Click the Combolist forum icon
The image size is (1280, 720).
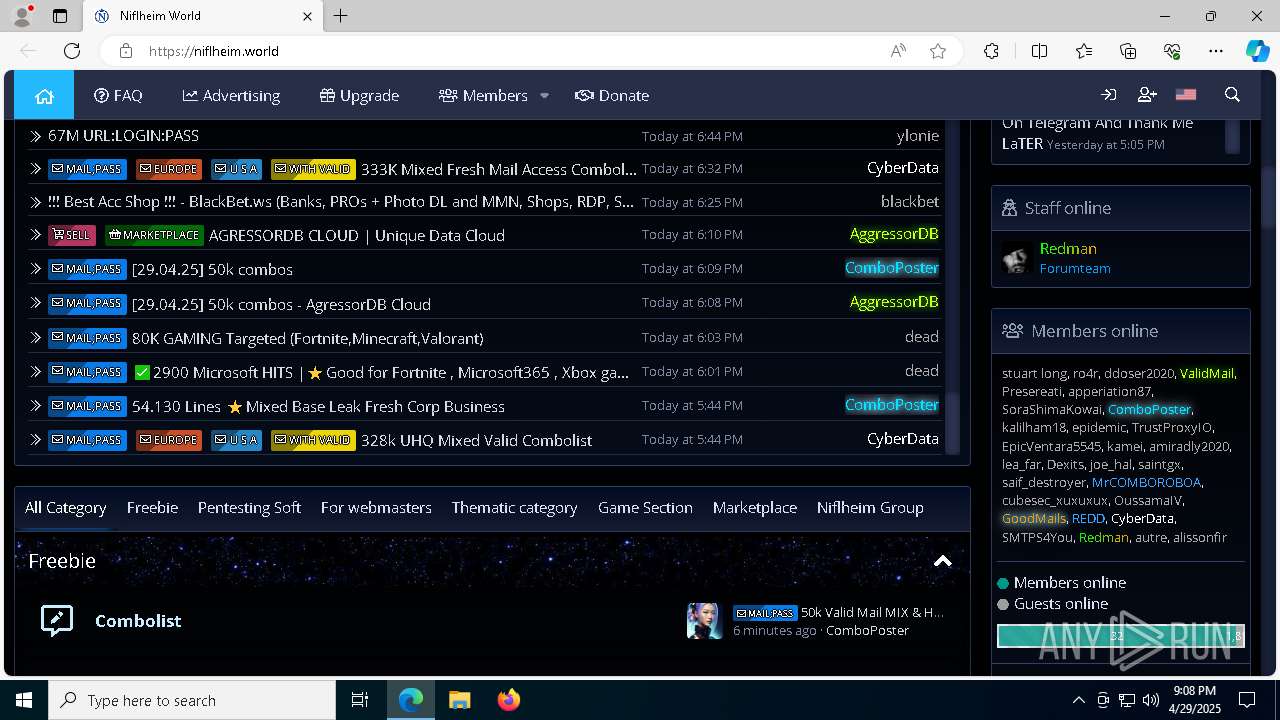tap(57, 621)
